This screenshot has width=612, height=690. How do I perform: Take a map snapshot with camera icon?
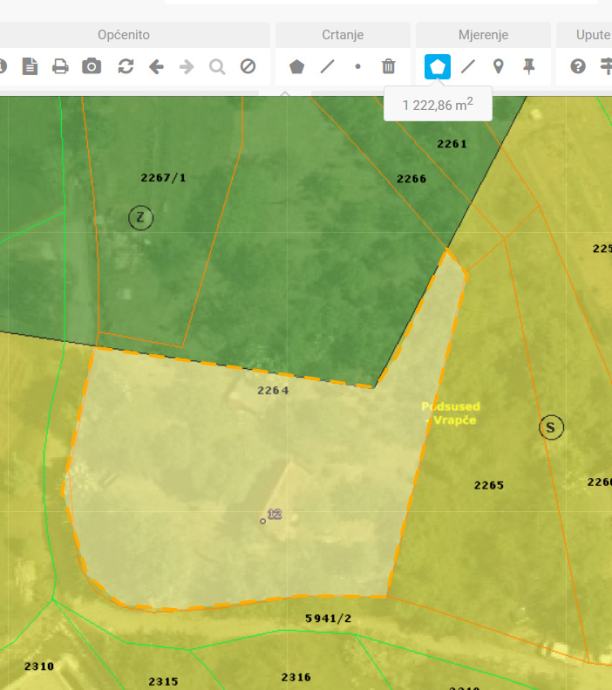coord(92,66)
